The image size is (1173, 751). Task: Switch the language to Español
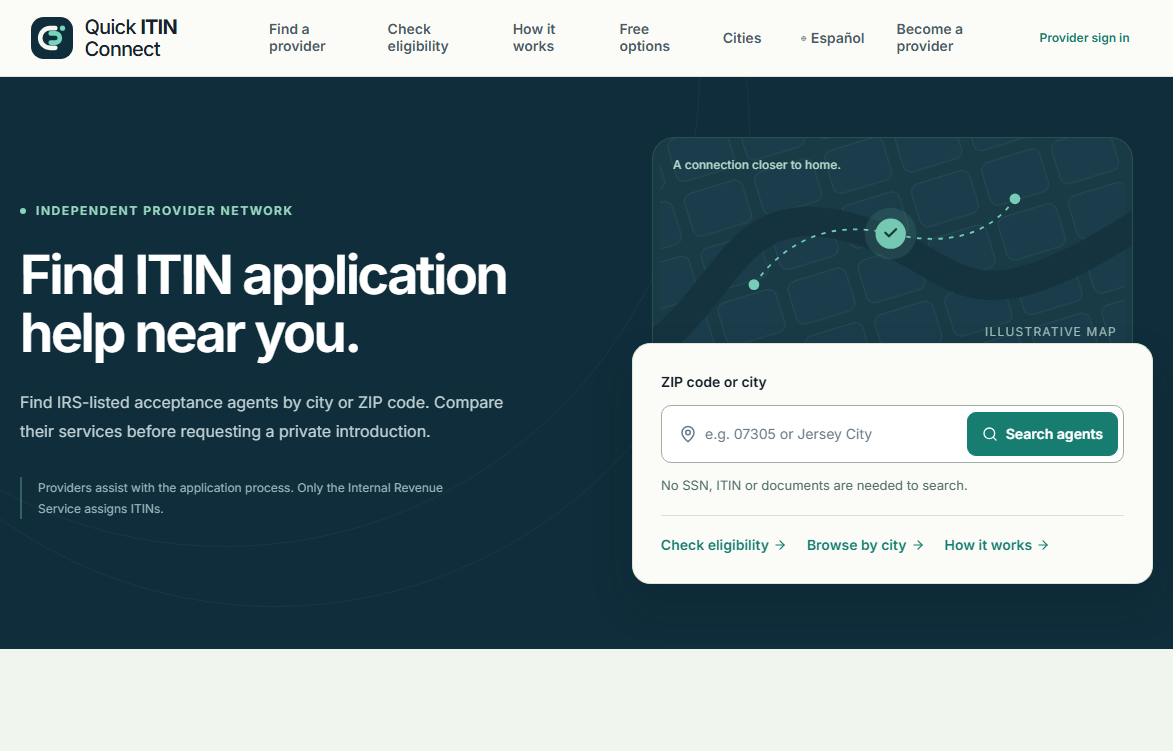pyautogui.click(x=833, y=38)
